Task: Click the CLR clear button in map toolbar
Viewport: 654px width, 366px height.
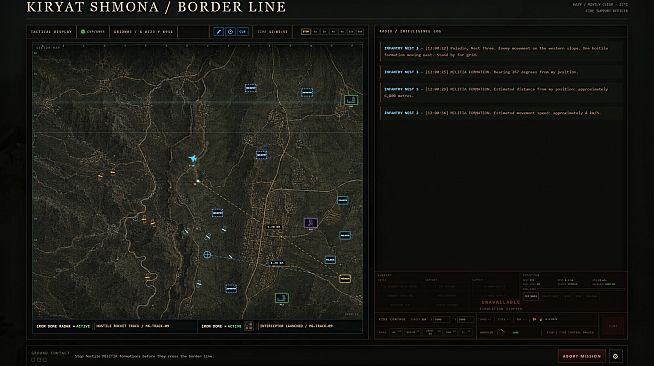Action: click(x=242, y=32)
